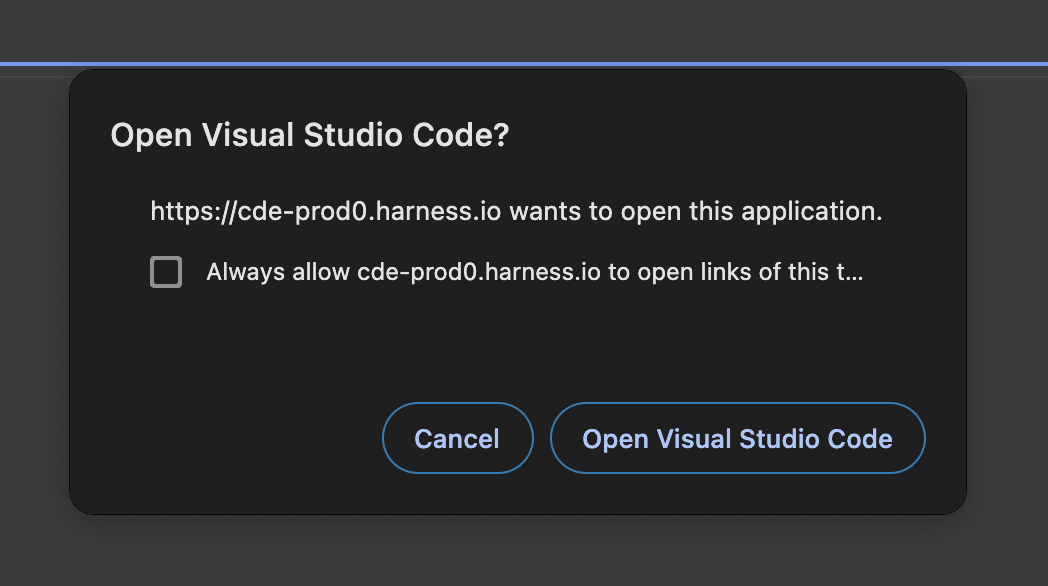This screenshot has width=1048, height=586.
Task: Click the blue loading bar above the dialog
Action: [x=524, y=64]
